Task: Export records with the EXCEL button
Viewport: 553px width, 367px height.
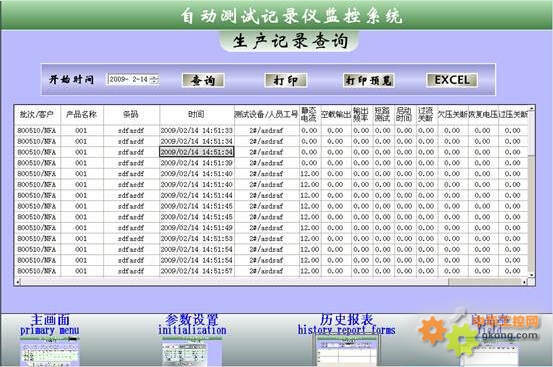Action: point(452,80)
